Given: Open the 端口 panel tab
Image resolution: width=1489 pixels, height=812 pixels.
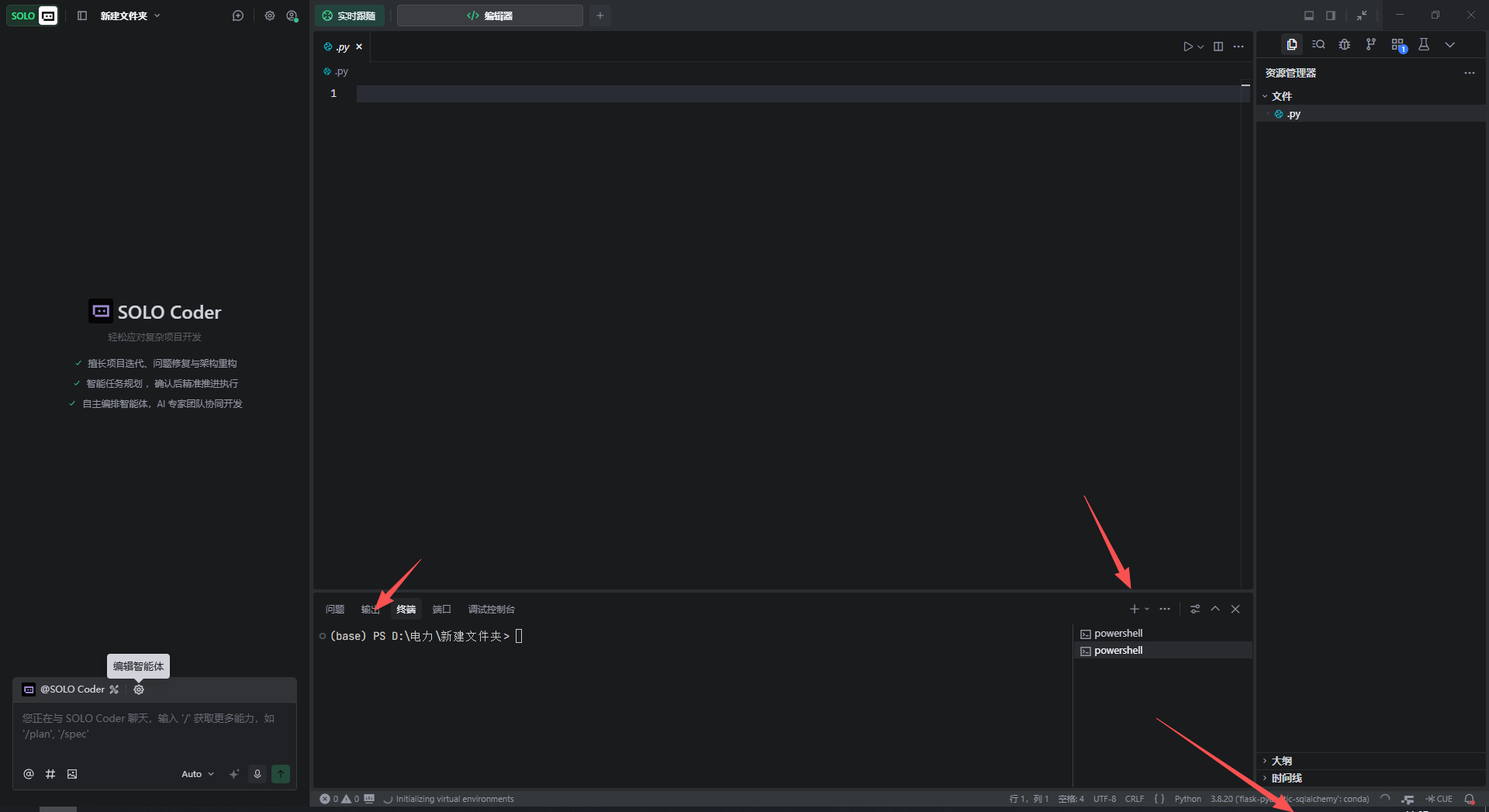Looking at the screenshot, I should point(442,610).
